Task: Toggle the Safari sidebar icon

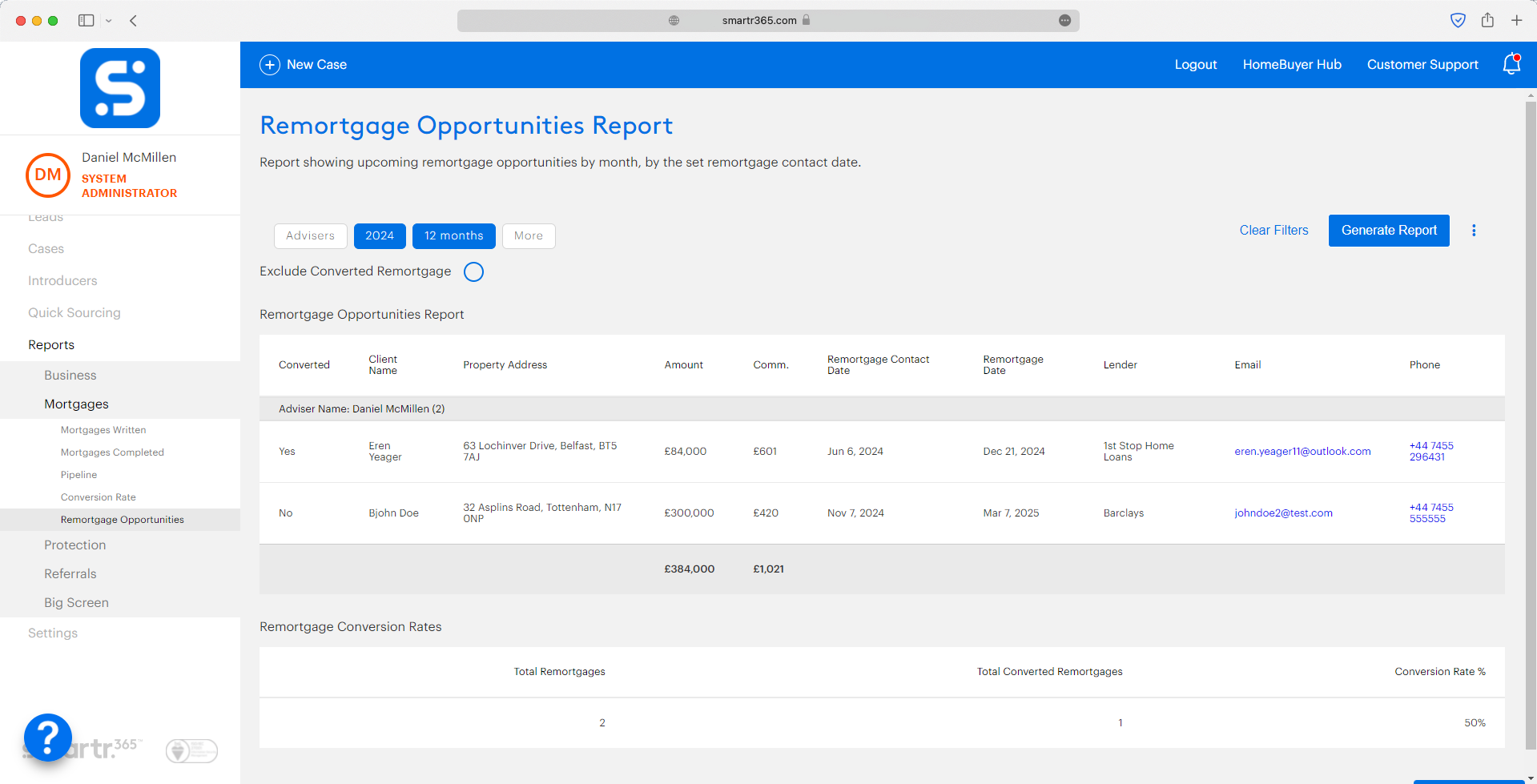Action: point(87,21)
